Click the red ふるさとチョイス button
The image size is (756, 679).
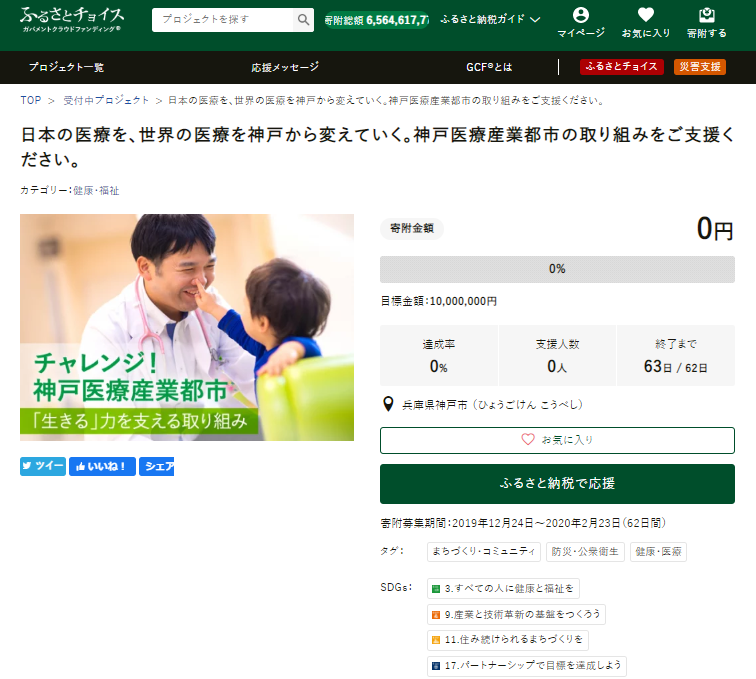[x=621, y=67]
